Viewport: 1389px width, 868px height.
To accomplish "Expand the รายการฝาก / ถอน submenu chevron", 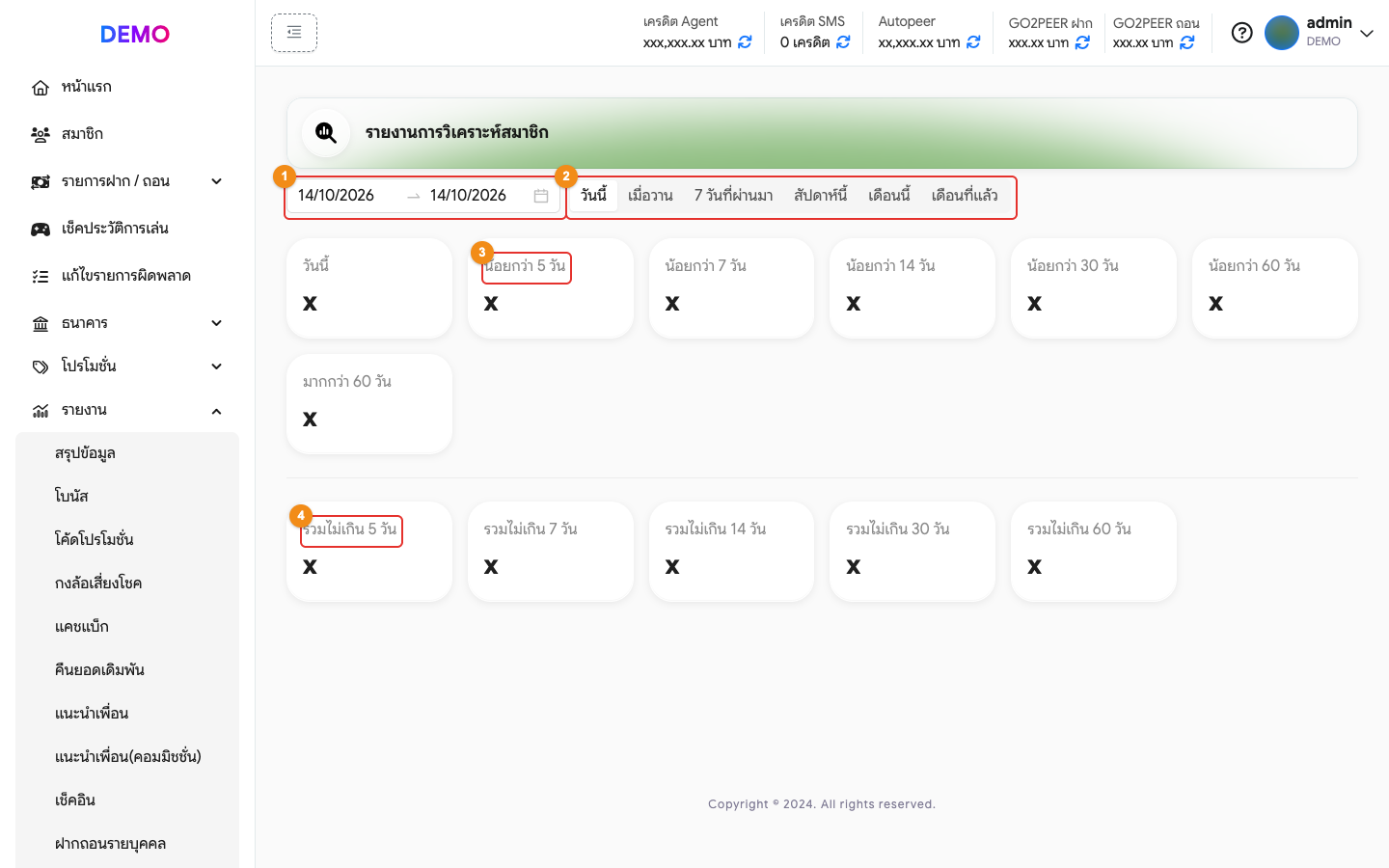I will point(217,181).
